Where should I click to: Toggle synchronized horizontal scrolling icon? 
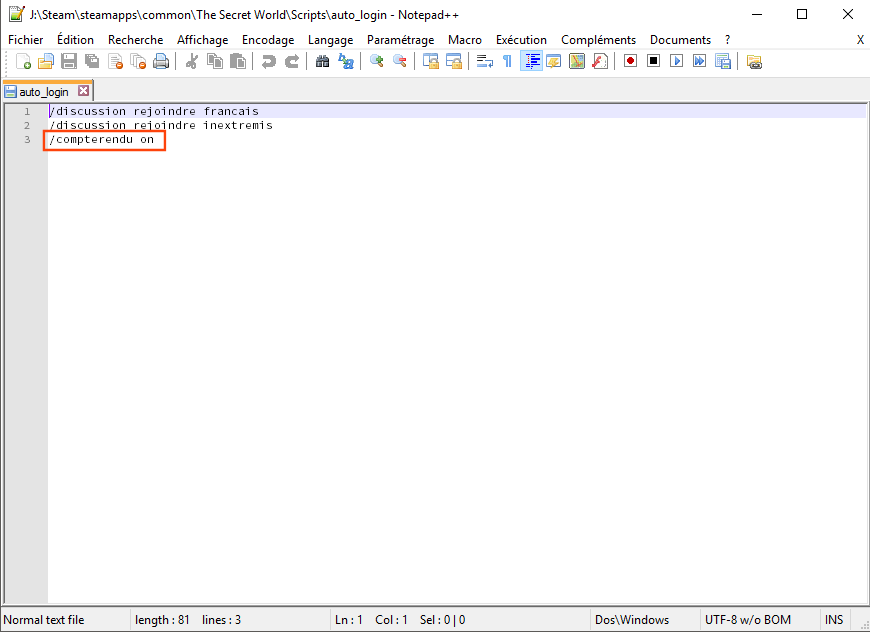pos(454,61)
